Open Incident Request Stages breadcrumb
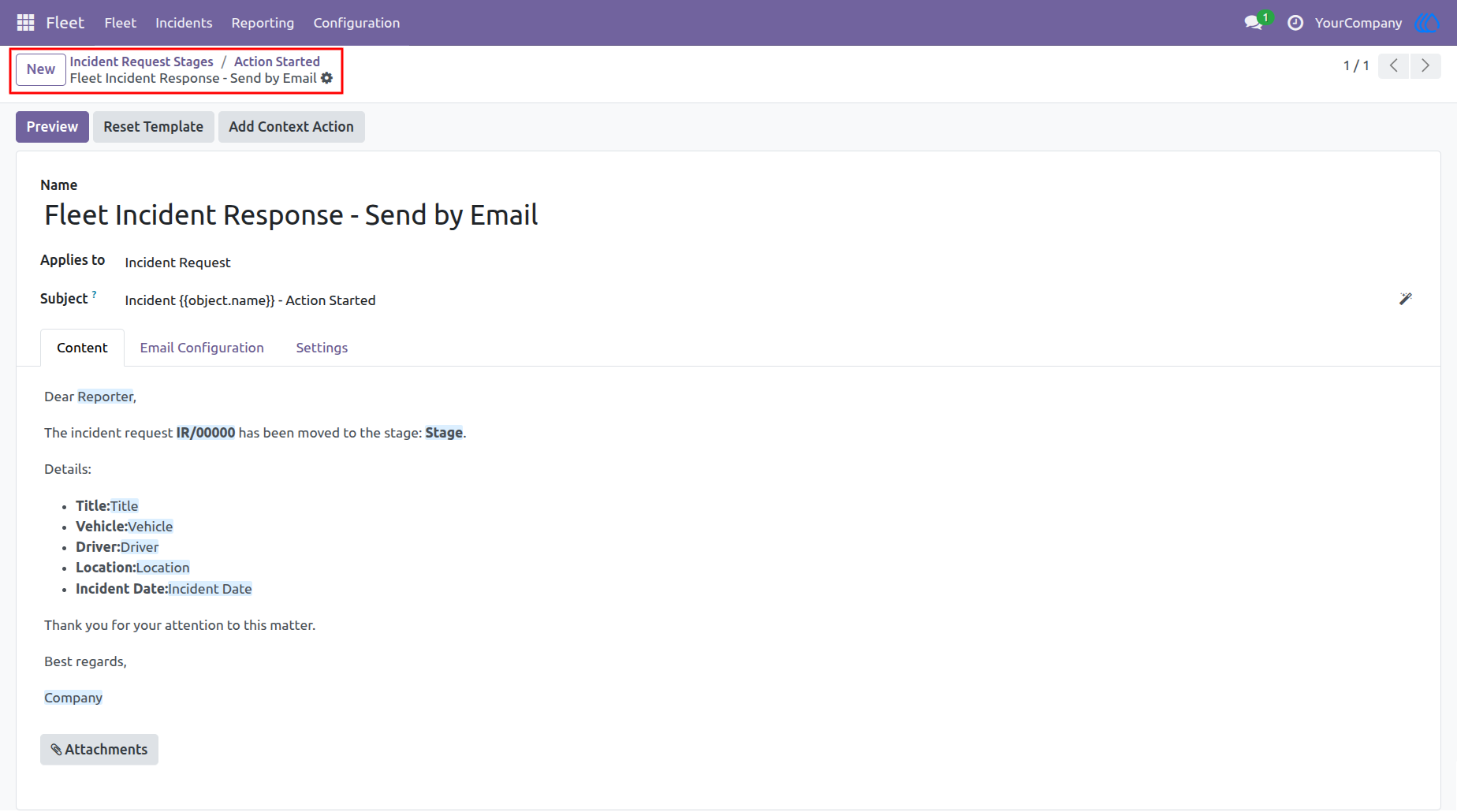 (142, 61)
